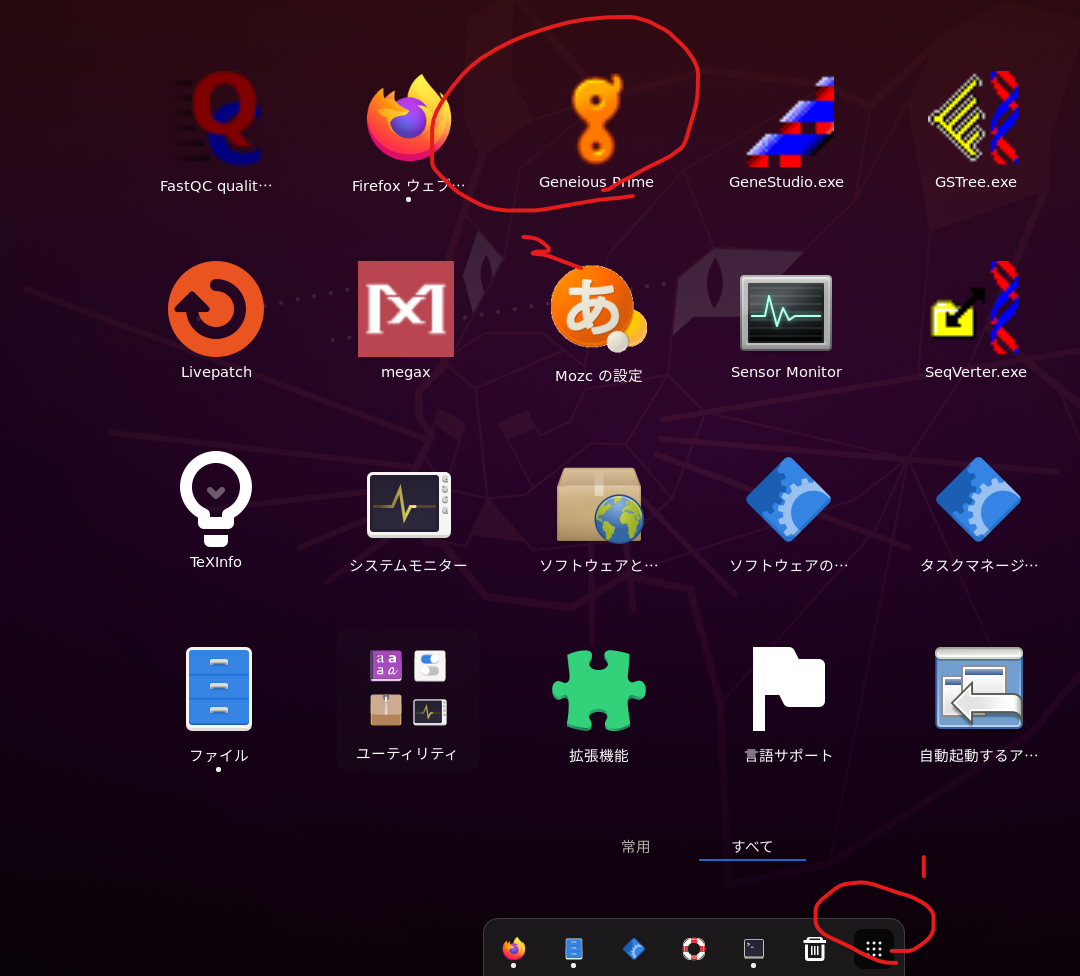Click Firefox icon in the dock

click(x=513, y=948)
